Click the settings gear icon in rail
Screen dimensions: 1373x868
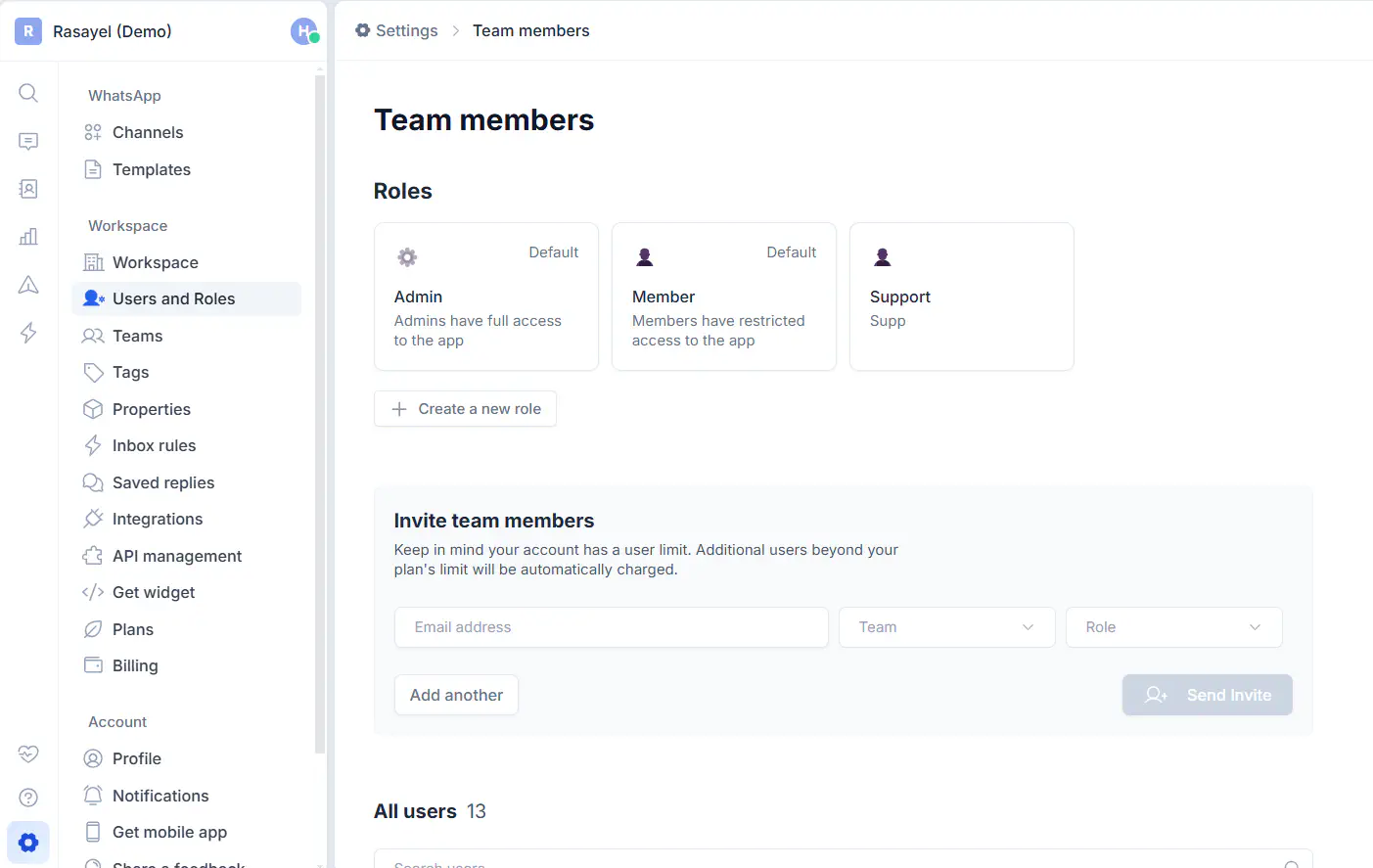pyautogui.click(x=28, y=843)
